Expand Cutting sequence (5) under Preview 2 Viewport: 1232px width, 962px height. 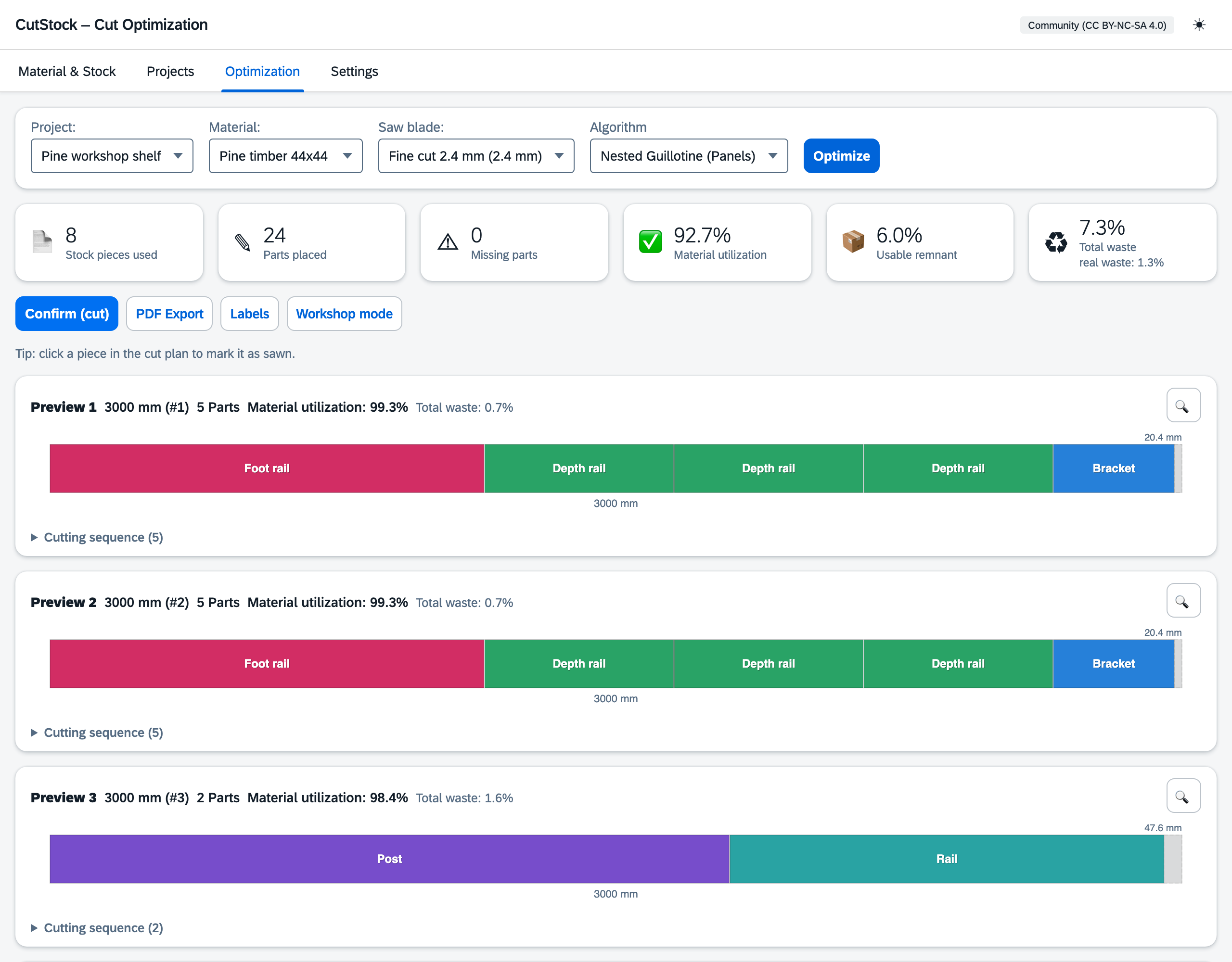(97, 733)
